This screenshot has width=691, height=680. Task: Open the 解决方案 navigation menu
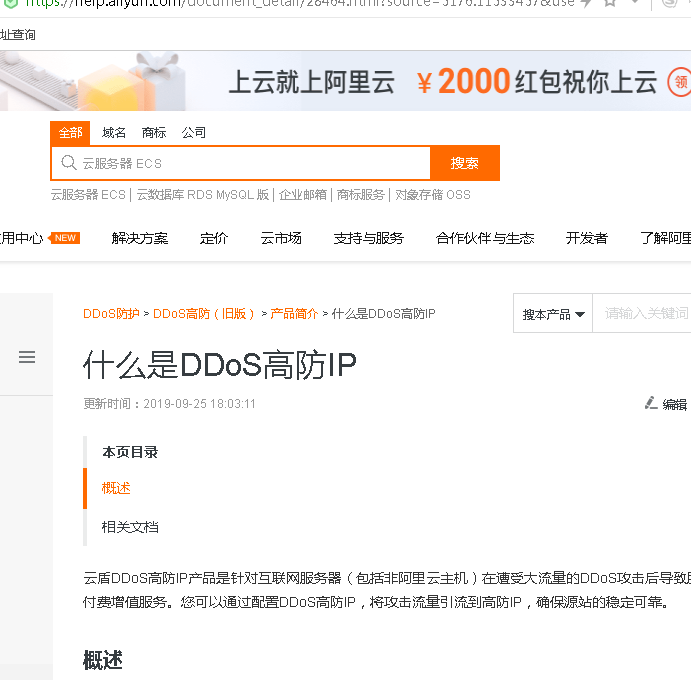[140, 238]
